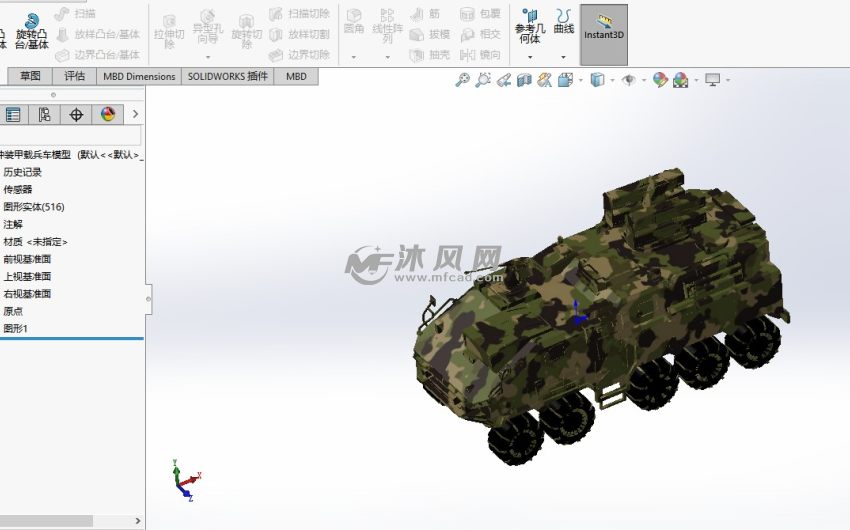Click the Zoom to Fit magnifier icon
The width and height of the screenshot is (850, 530).
462,80
